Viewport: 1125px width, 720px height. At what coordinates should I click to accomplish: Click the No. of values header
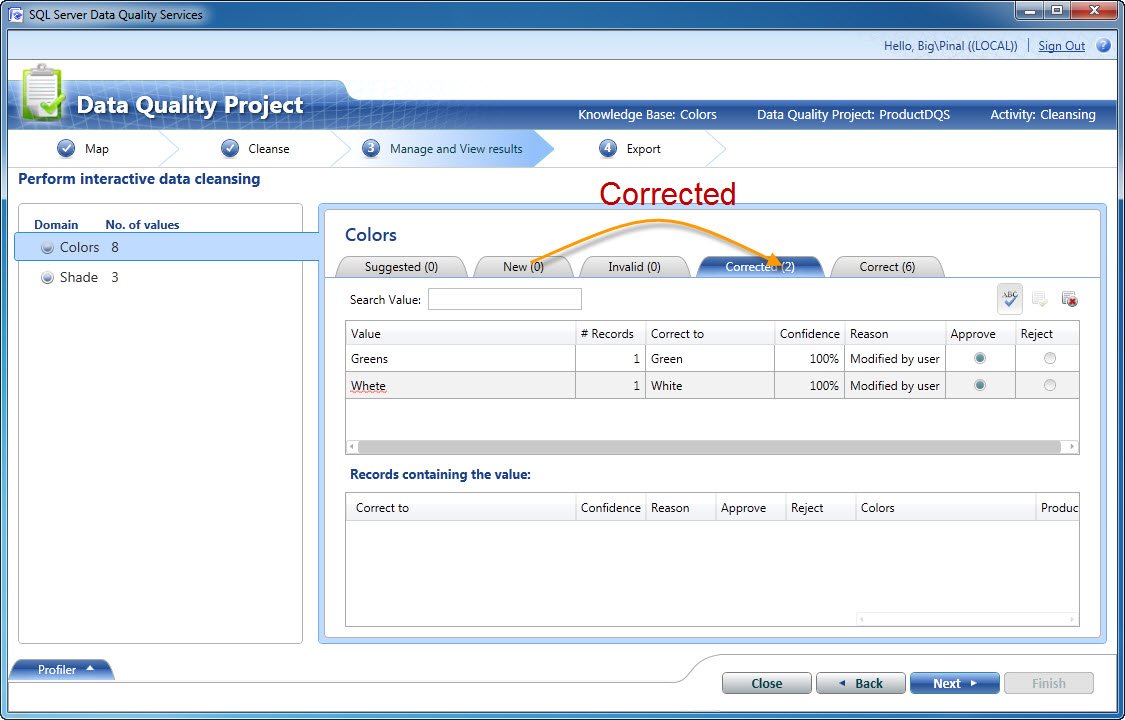click(x=142, y=224)
